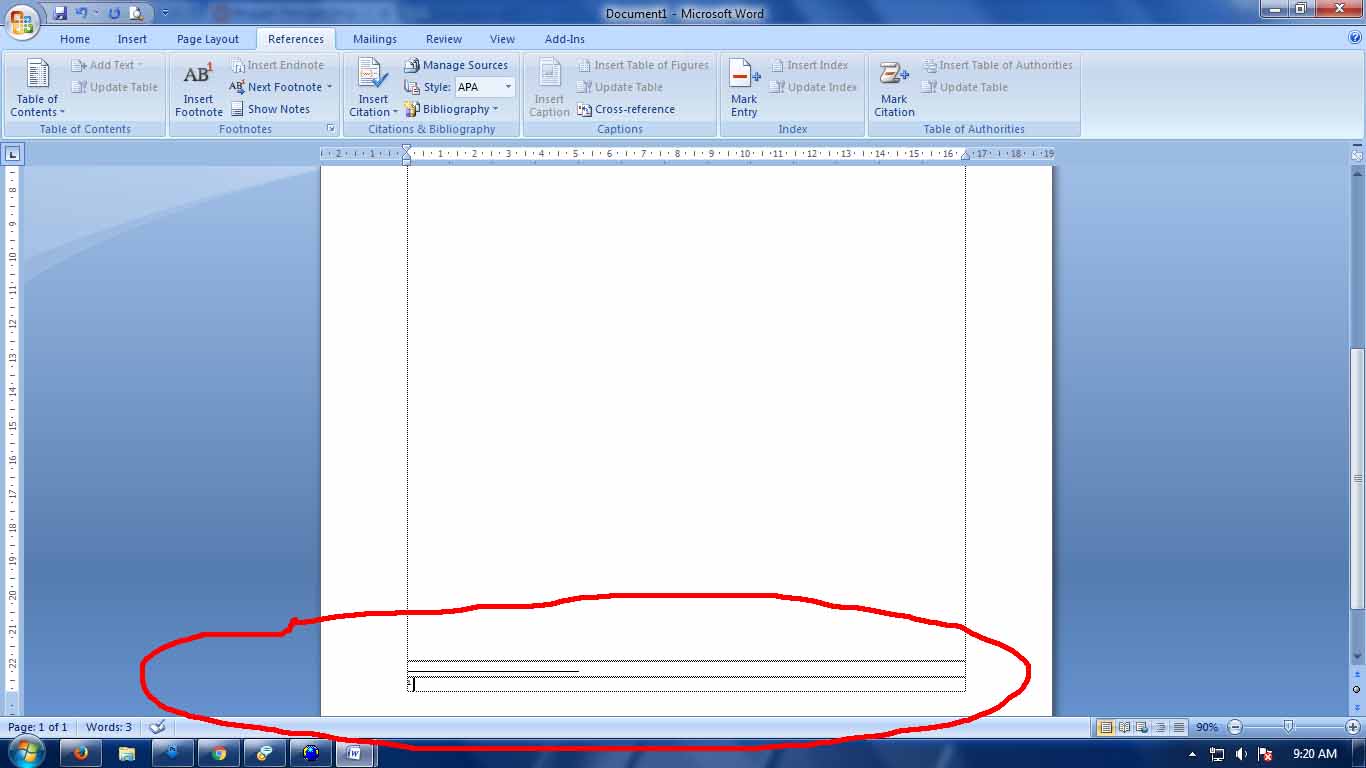Switch to Full Screen Reading view
Screen dimensions: 1366x768
[1124, 727]
